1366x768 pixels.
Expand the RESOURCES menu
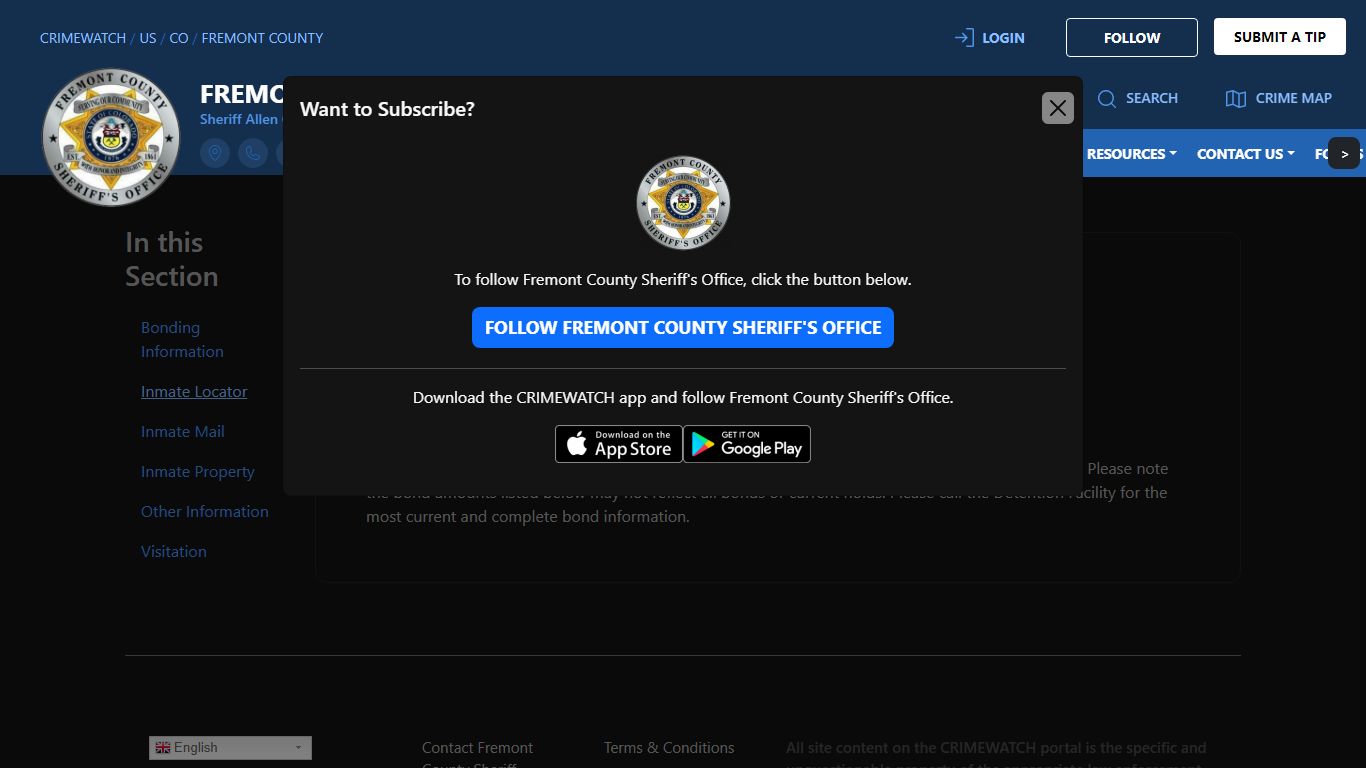click(x=1131, y=154)
